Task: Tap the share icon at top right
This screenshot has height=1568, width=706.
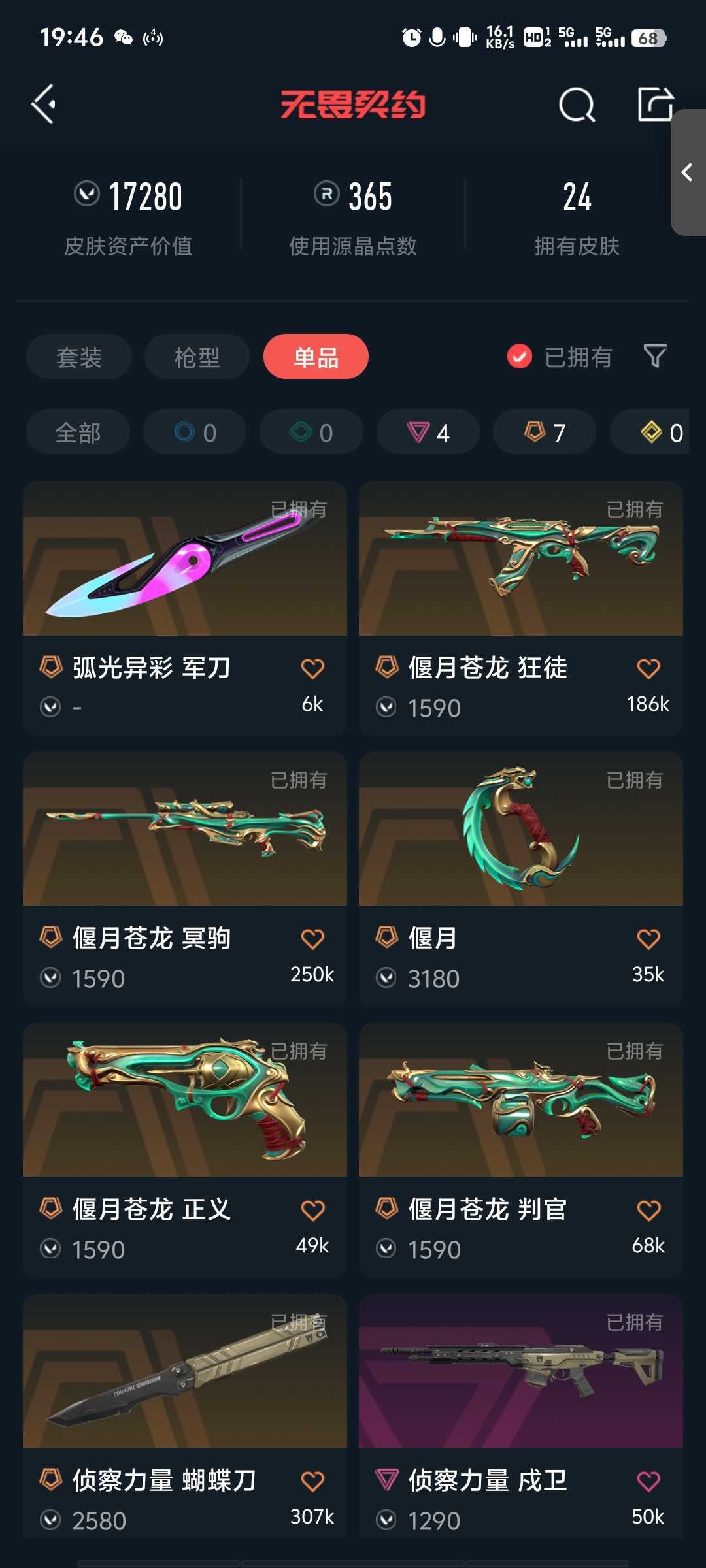Action: click(656, 104)
